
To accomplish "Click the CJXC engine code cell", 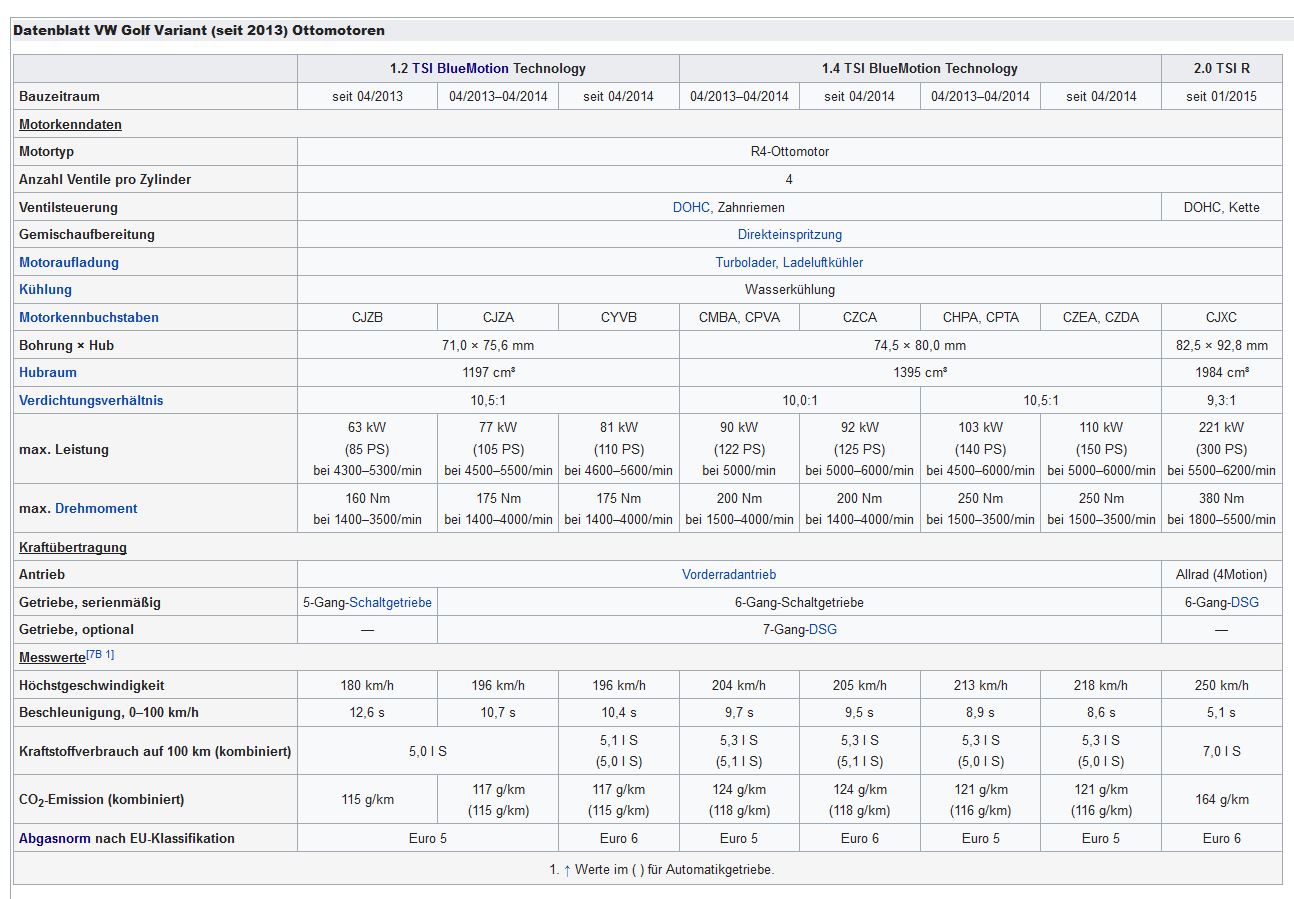I will (x=1221, y=318).
